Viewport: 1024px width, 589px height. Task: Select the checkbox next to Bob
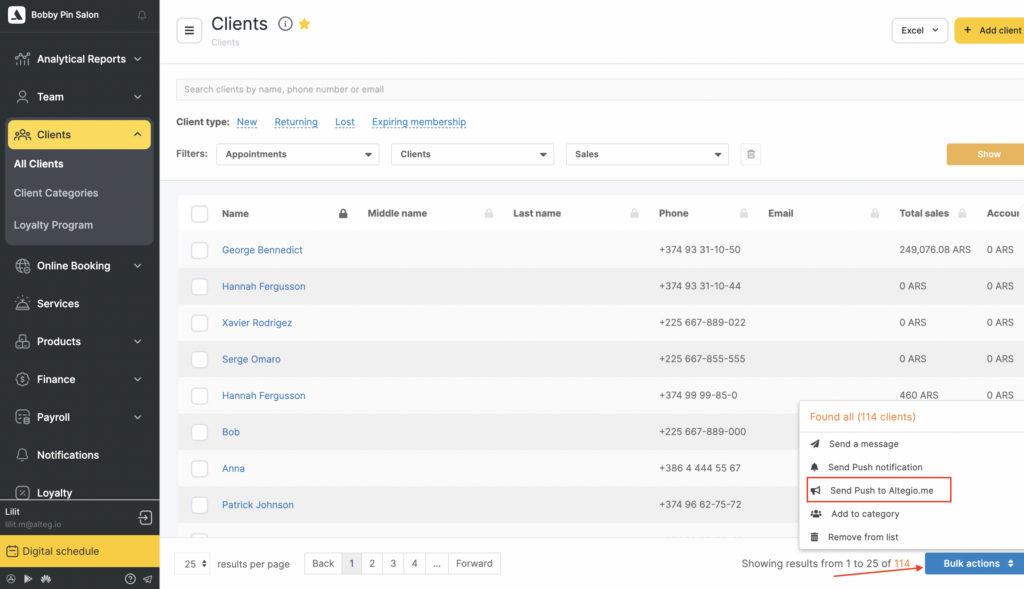pyautogui.click(x=199, y=432)
